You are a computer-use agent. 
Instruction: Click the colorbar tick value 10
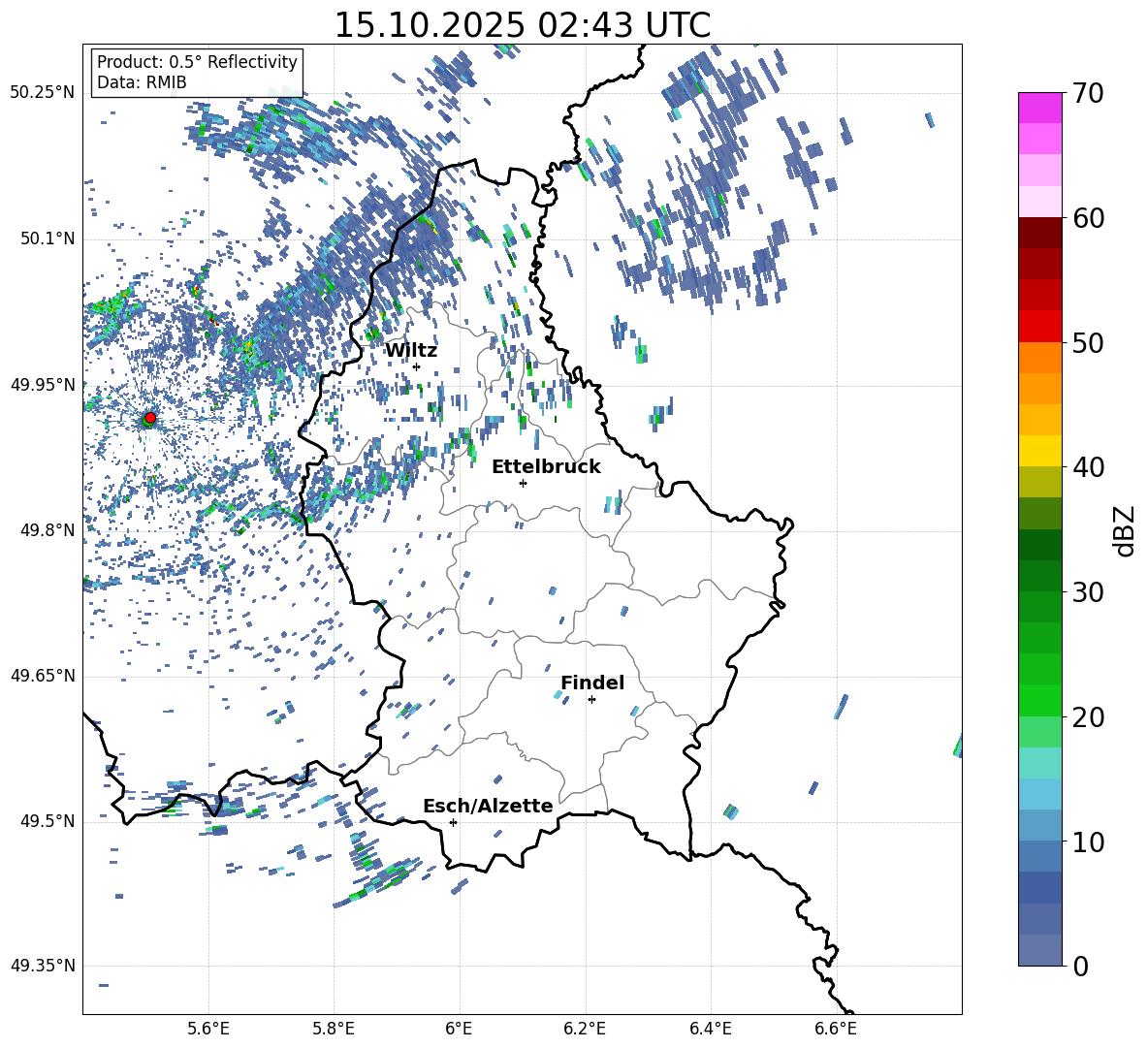(x=1088, y=842)
